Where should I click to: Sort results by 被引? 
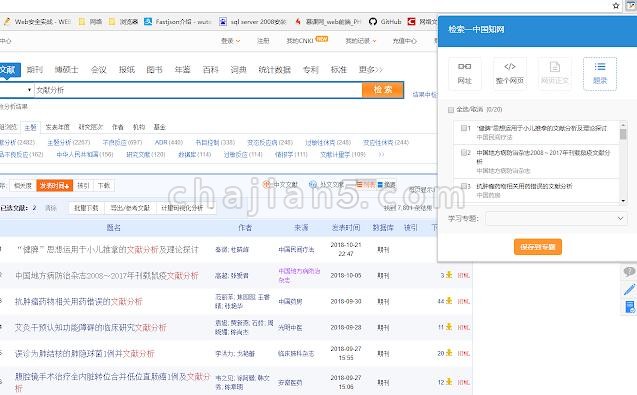[x=83, y=186]
